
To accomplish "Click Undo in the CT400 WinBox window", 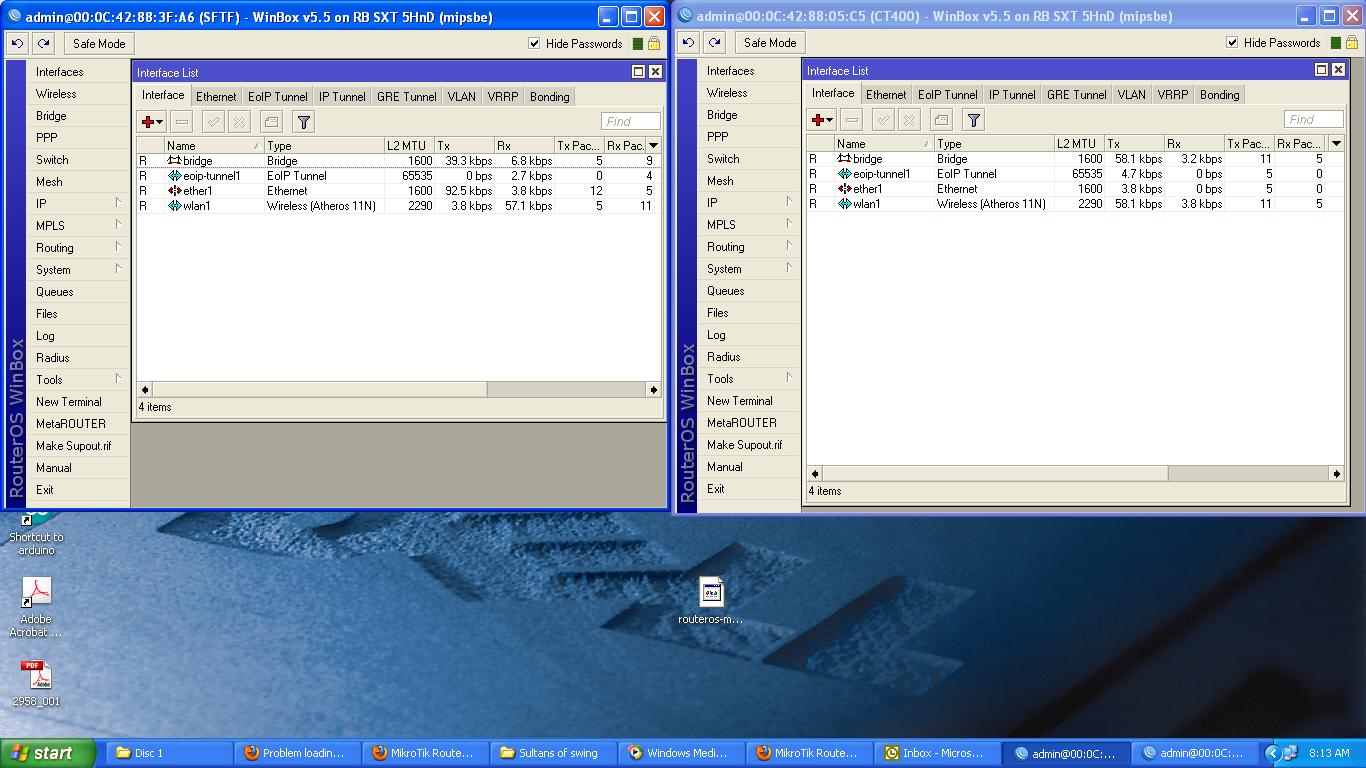I will pyautogui.click(x=688, y=43).
